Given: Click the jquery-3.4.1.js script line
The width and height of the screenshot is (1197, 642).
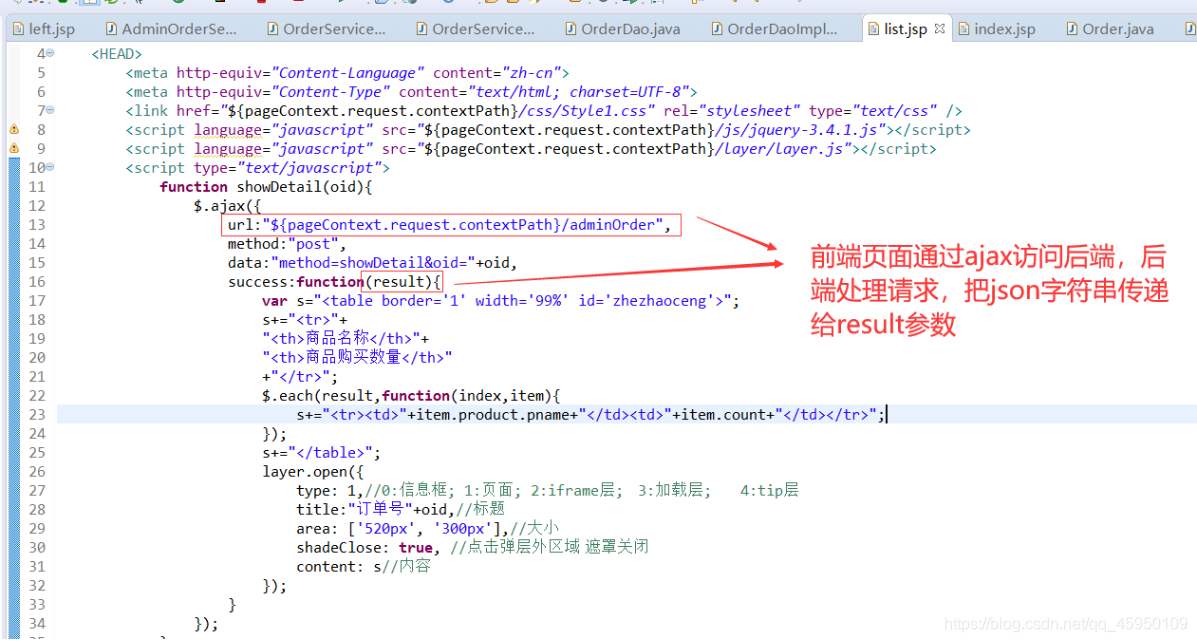Looking at the screenshot, I should click(x=548, y=131).
